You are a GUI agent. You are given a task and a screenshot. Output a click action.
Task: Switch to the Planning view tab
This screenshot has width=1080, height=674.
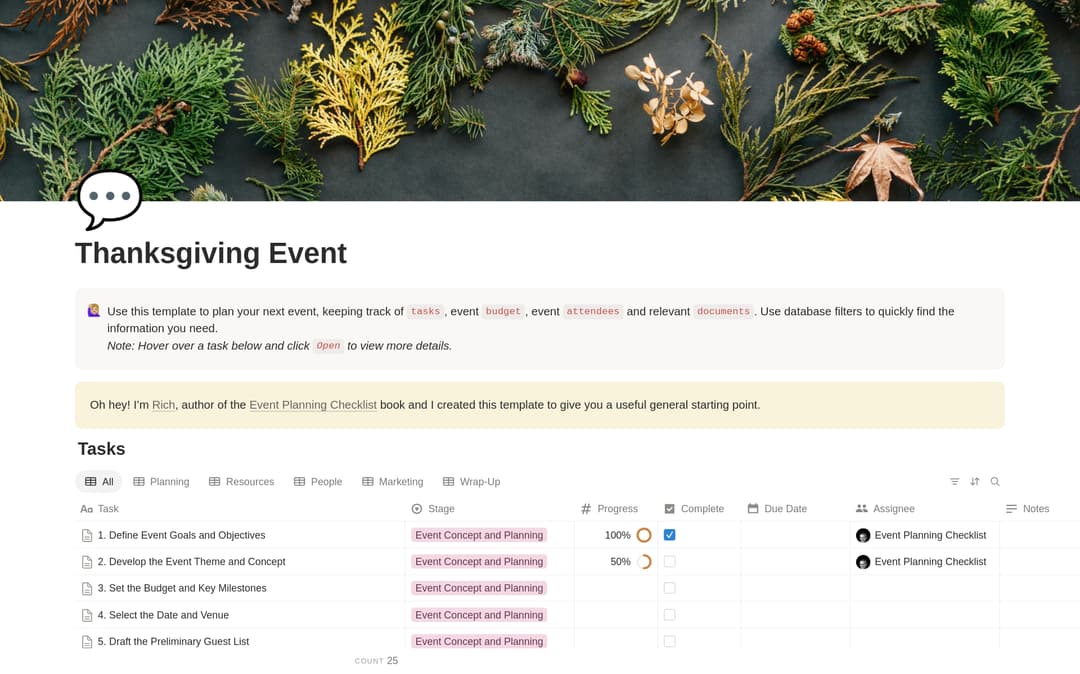click(161, 482)
